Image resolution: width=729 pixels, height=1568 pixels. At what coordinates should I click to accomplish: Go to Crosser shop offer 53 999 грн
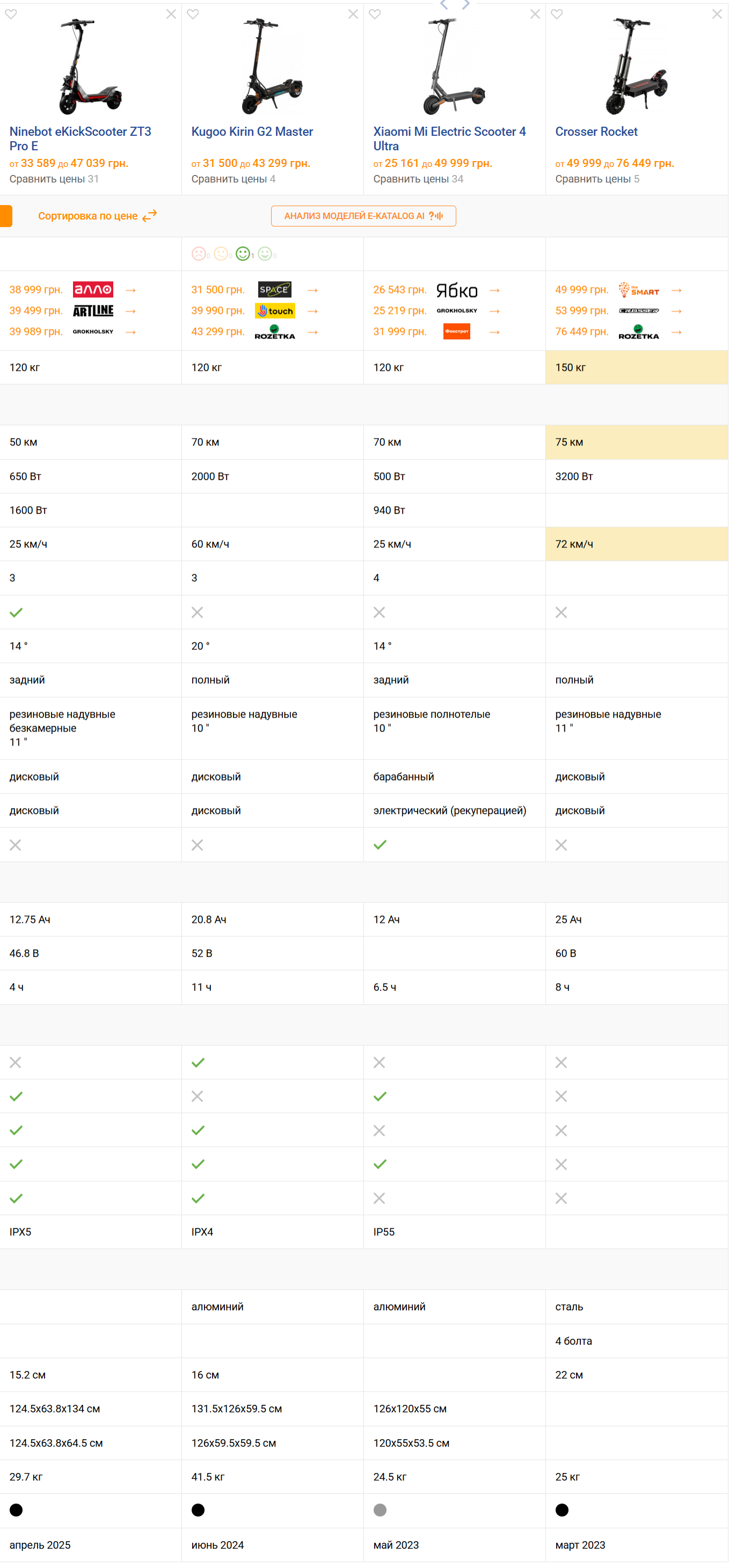pos(638,311)
